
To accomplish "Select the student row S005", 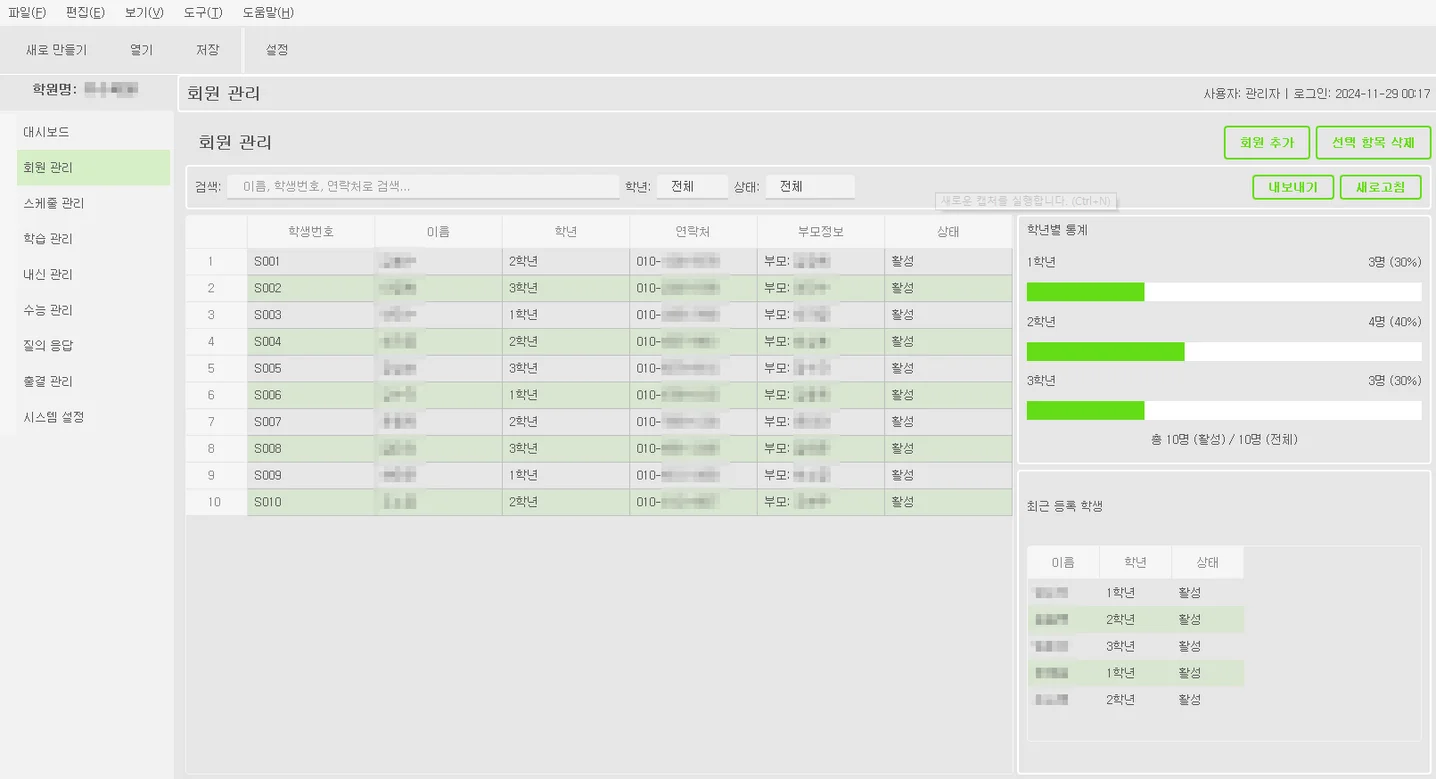I will point(600,368).
